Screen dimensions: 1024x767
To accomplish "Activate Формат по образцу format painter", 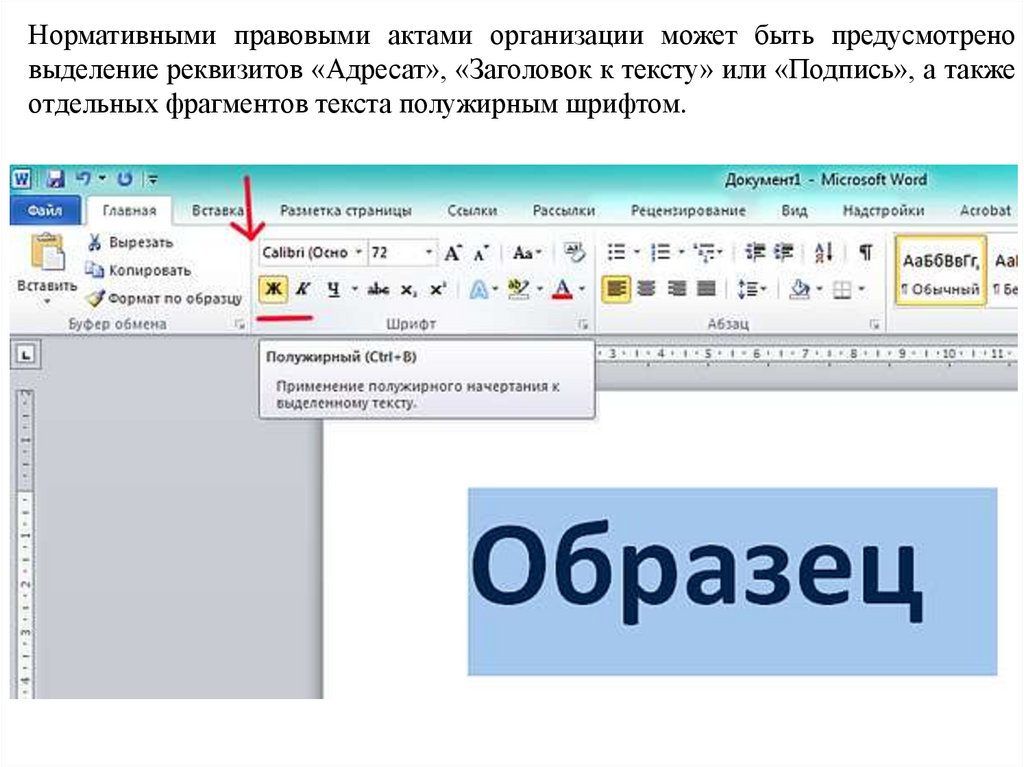I will 163,299.
